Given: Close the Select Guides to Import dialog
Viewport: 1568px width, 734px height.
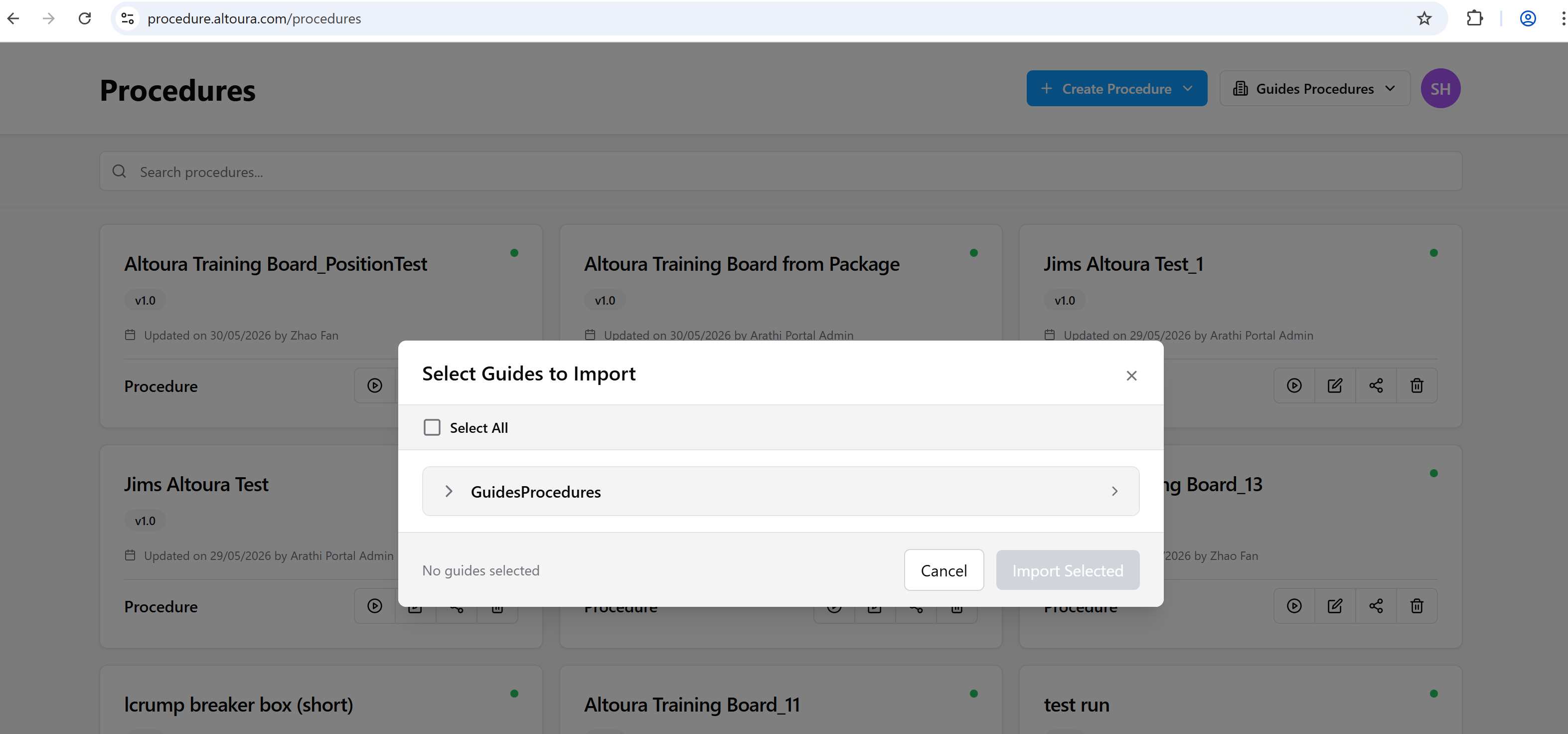Looking at the screenshot, I should pyautogui.click(x=1131, y=376).
